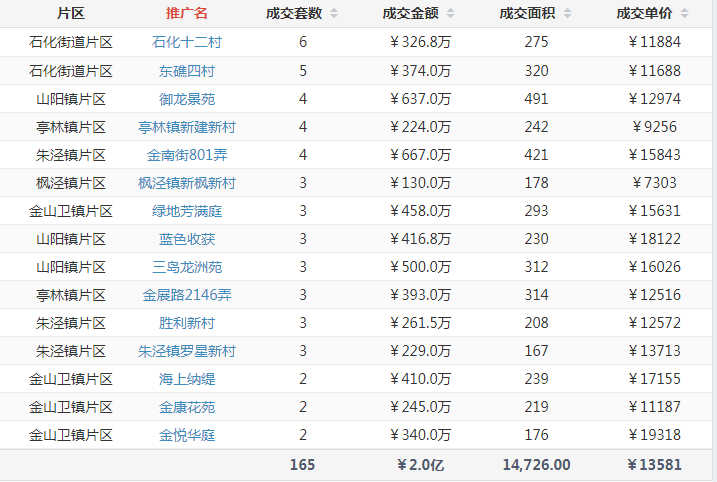
Task: Click amount ¥458.0万
Action: (420, 211)
